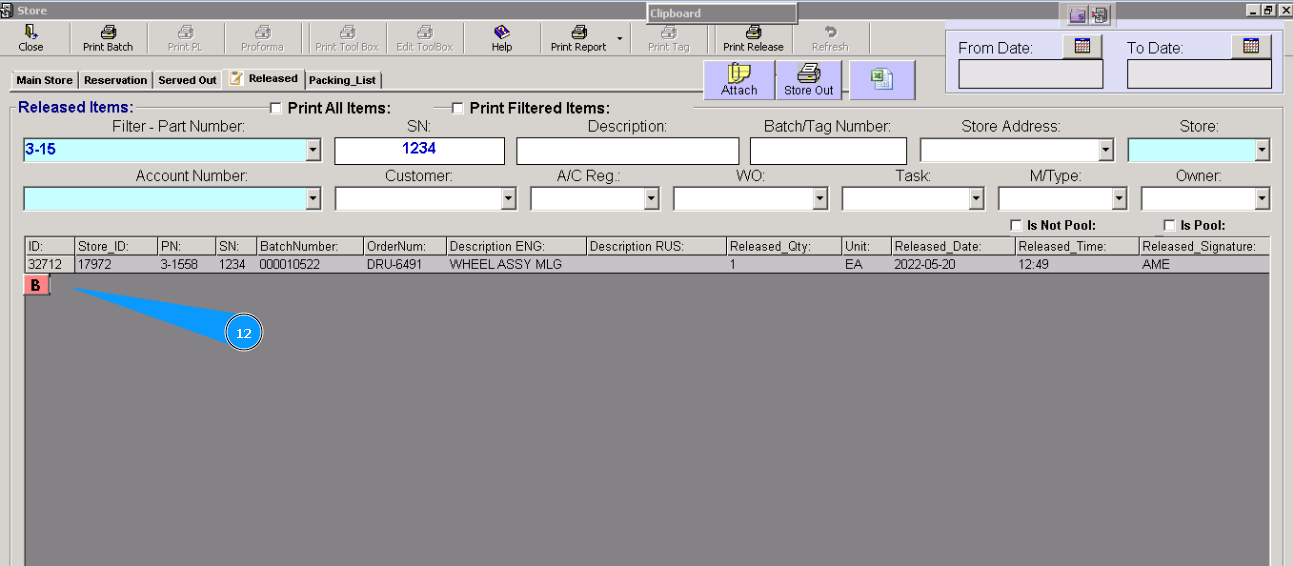1293x566 pixels.
Task: Click the Print Batch toolbar button
Action: (x=108, y=38)
